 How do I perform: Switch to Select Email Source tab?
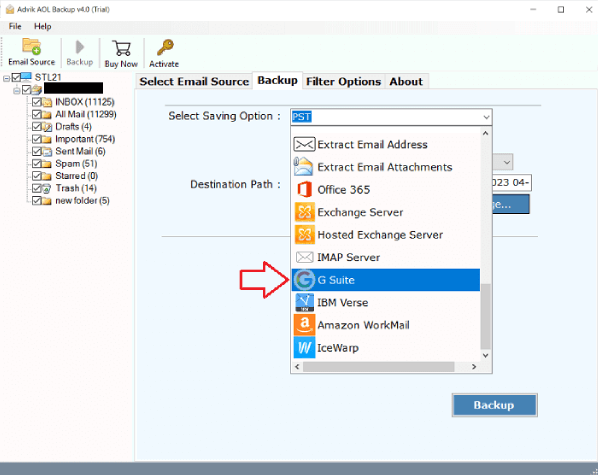(194, 81)
